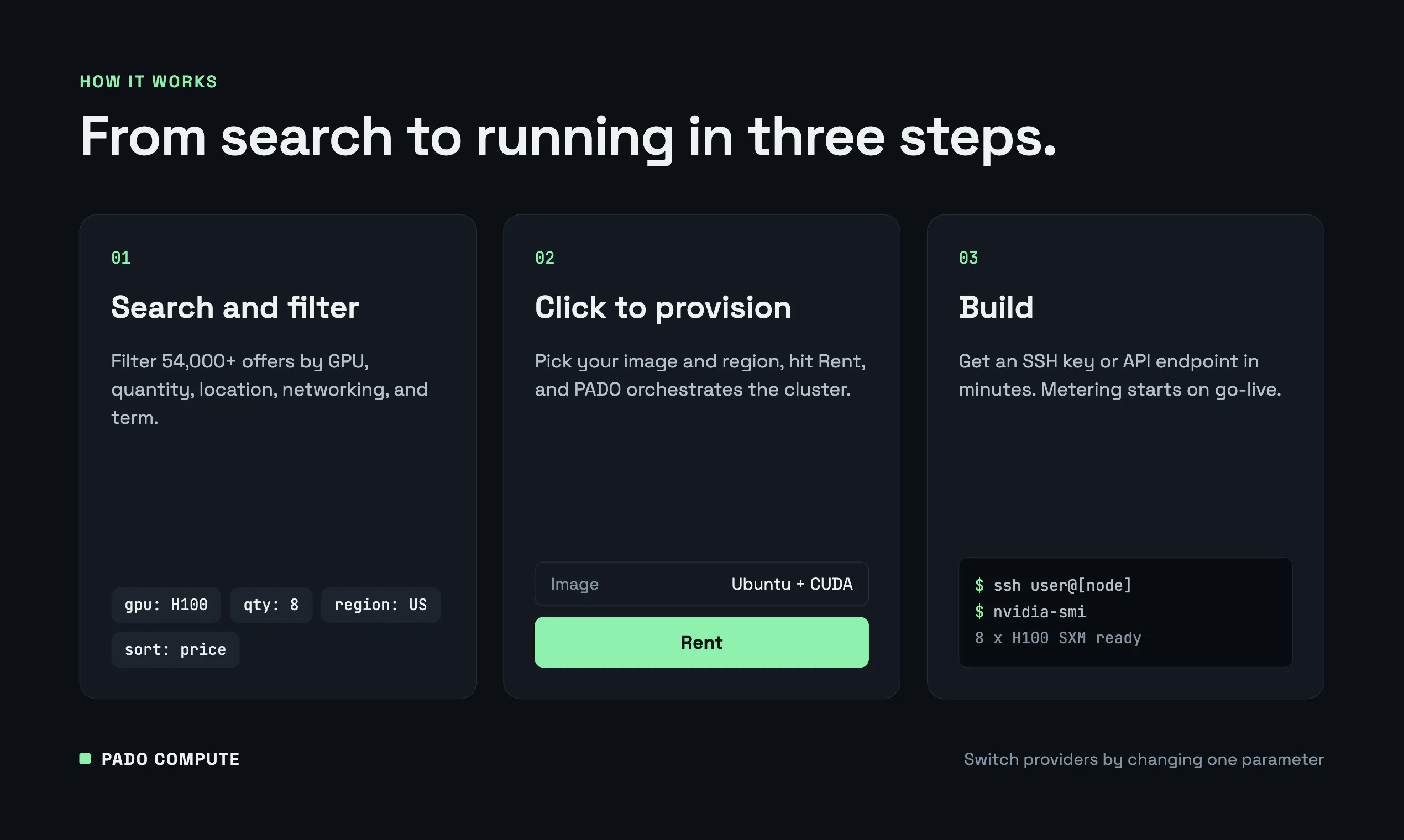Image resolution: width=1404 pixels, height=840 pixels.
Task: Click the Get an SSH key description
Action: [1120, 375]
